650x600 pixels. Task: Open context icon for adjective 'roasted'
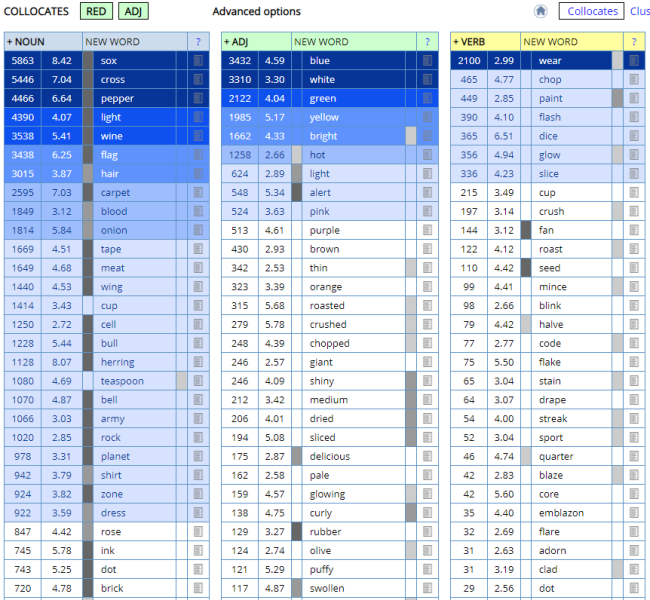(427, 306)
